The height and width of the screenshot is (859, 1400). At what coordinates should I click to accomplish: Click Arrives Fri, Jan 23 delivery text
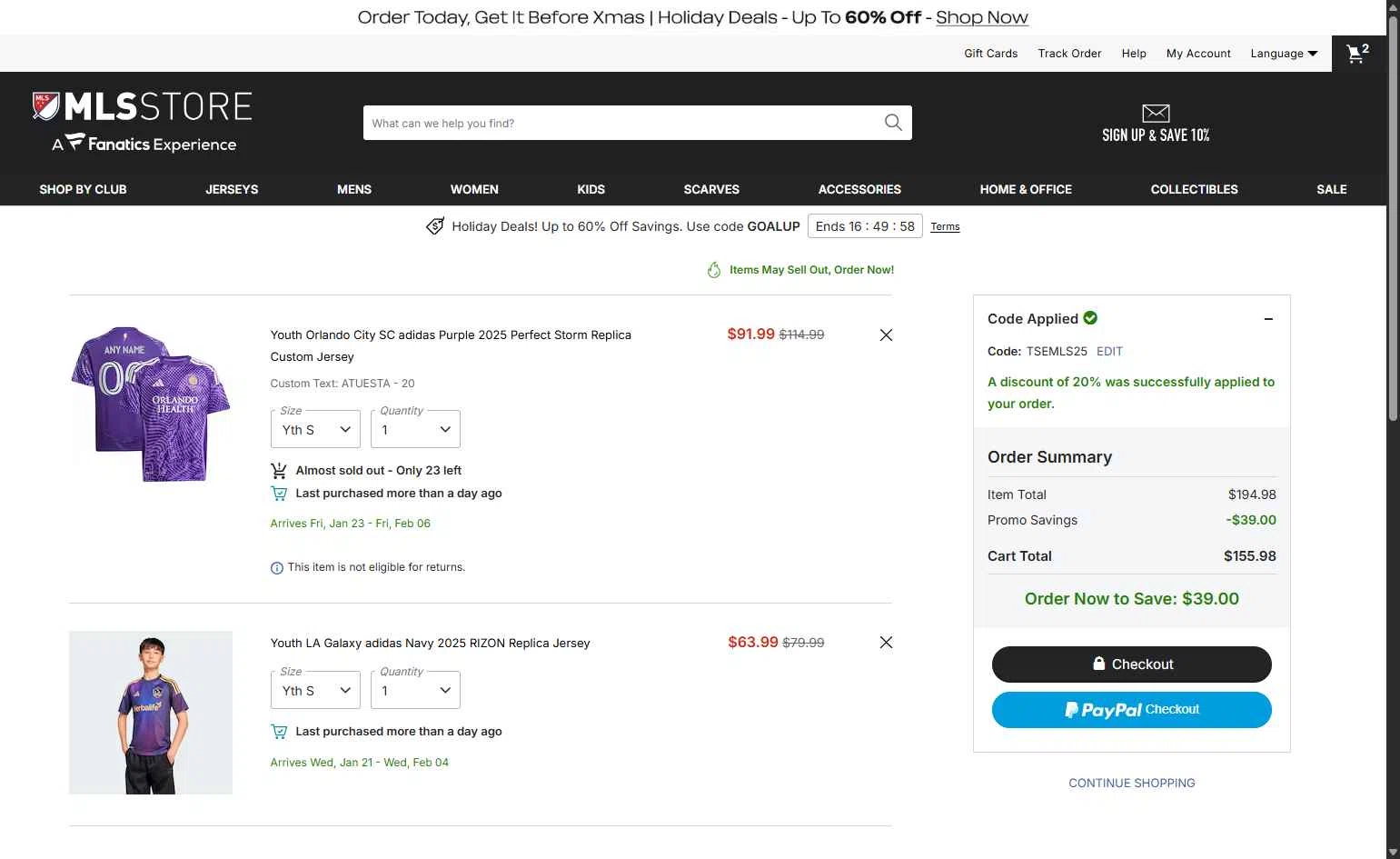[351, 524]
